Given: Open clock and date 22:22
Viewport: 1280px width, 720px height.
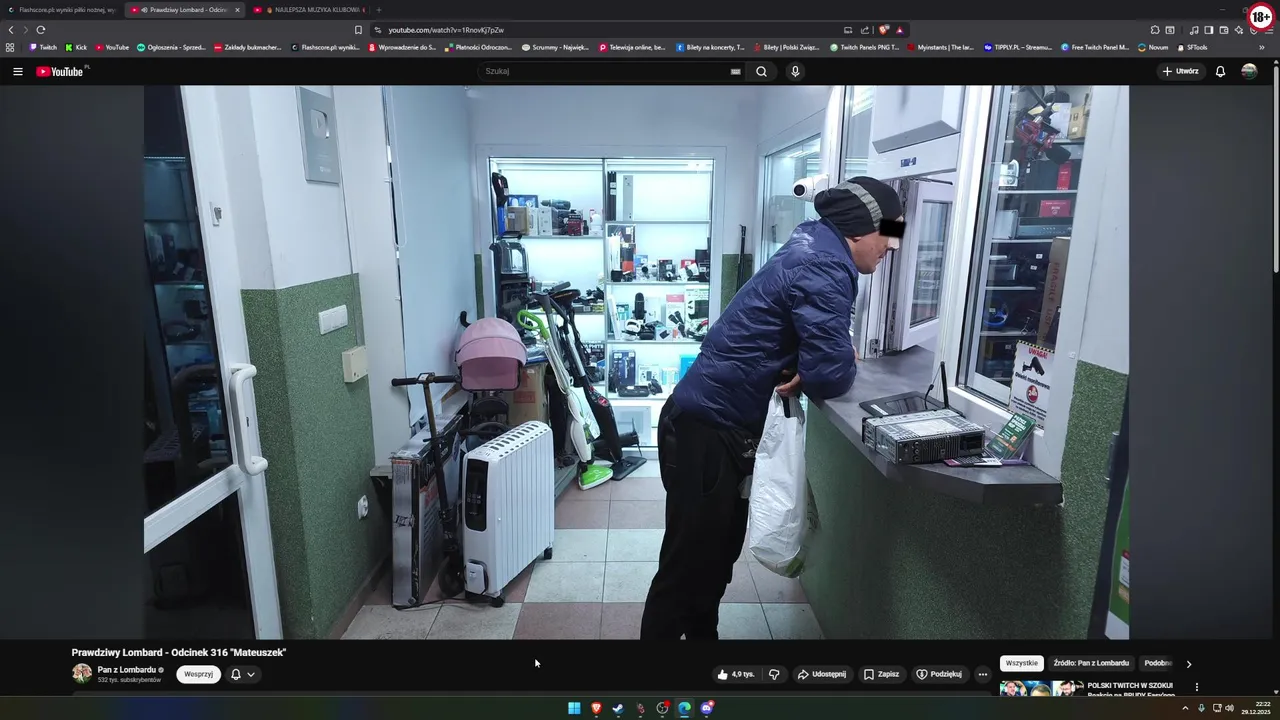Looking at the screenshot, I should click(x=1256, y=708).
